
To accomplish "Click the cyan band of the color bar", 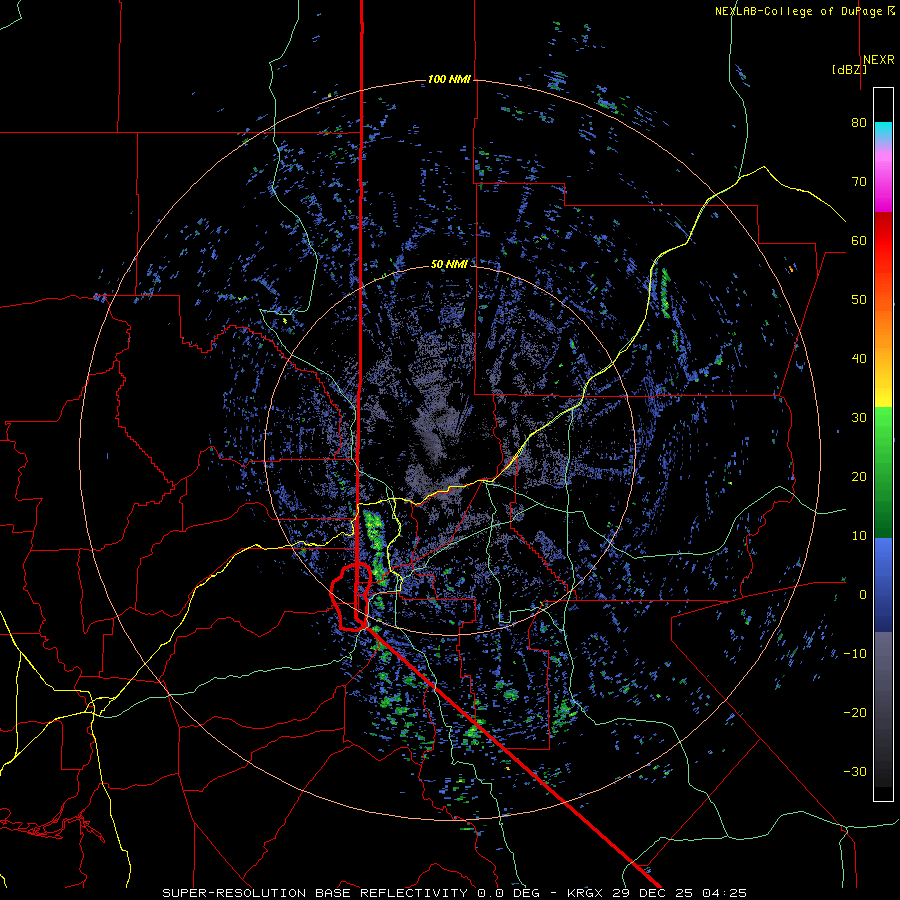I will (883, 132).
